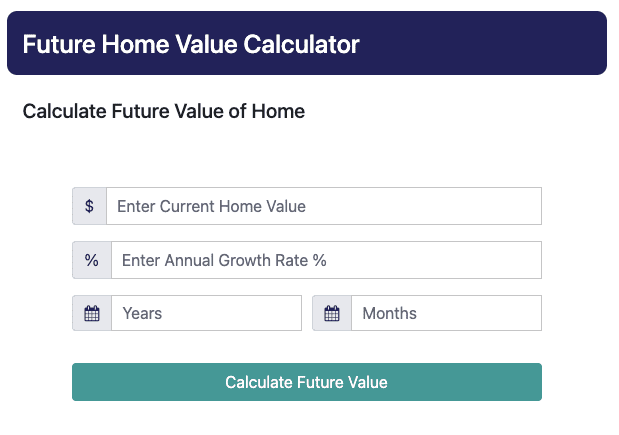Click the calendar icon beside Months

pyautogui.click(x=332, y=313)
